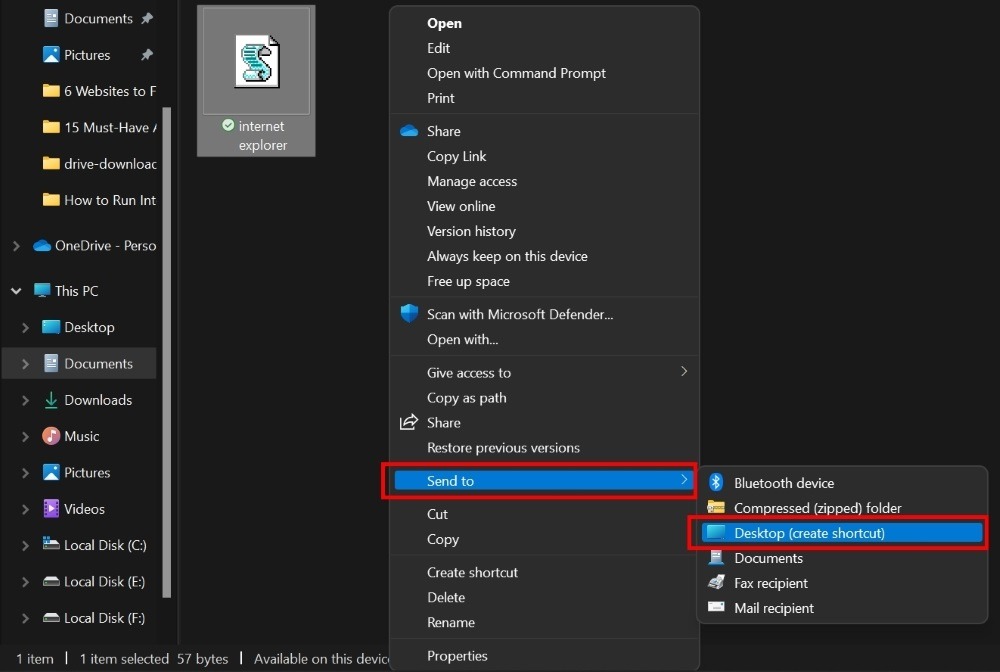Collapse the This PC tree node
This screenshot has width=1000, height=672.
[x=16, y=290]
